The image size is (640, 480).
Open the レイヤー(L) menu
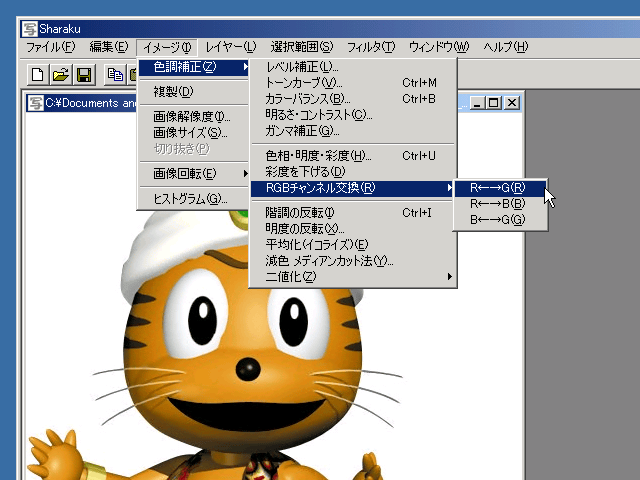(231, 47)
